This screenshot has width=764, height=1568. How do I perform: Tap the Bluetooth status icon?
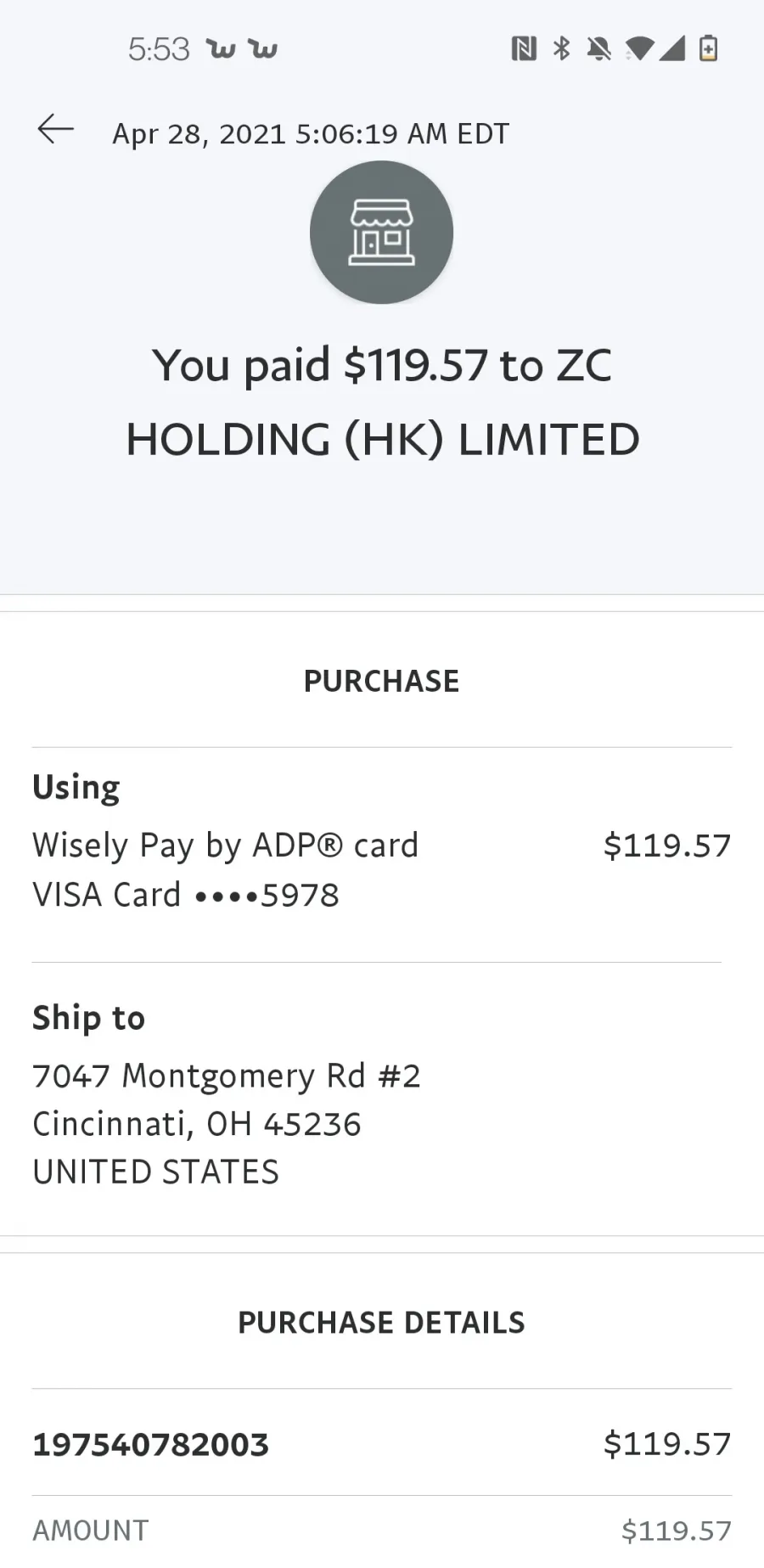tap(561, 49)
